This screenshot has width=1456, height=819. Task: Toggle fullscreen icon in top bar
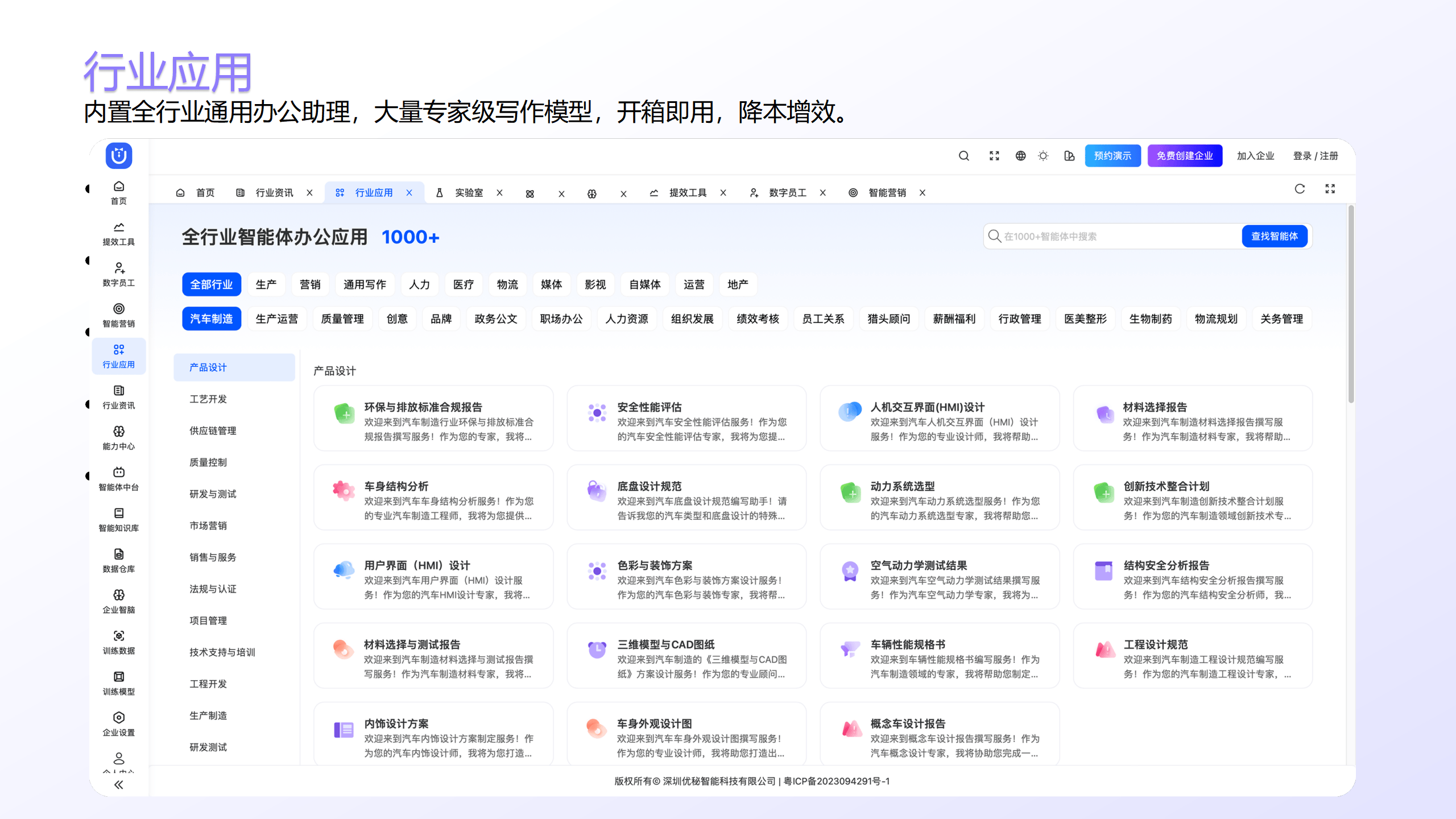[994, 156]
